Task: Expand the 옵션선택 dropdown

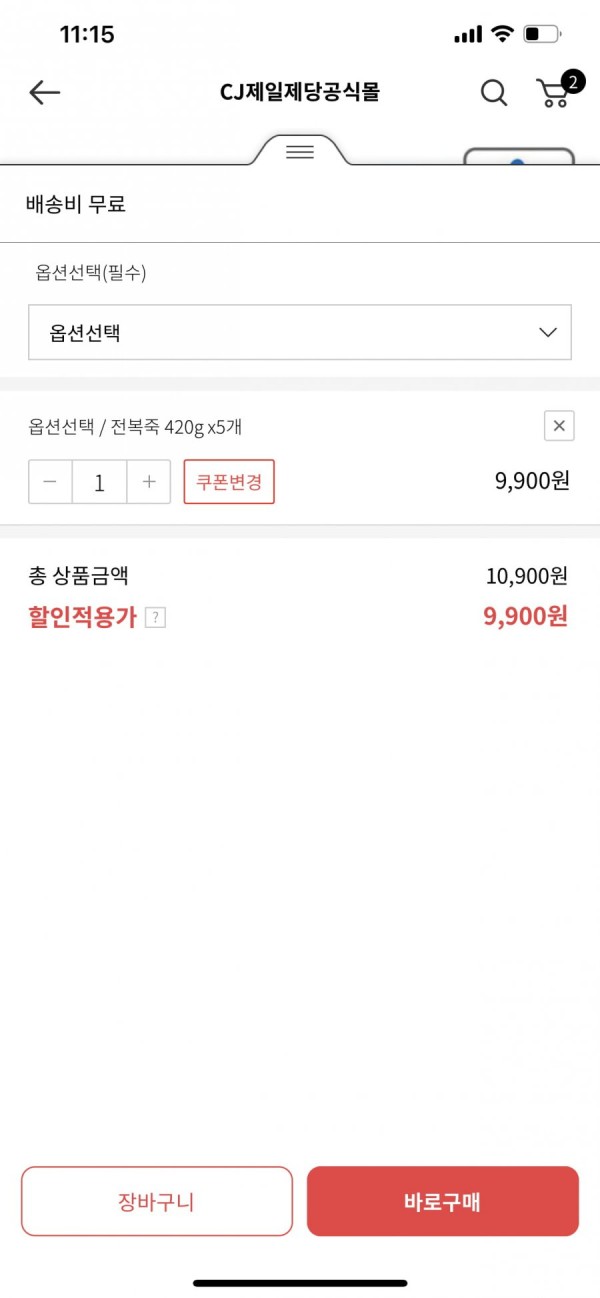Action: [300, 332]
